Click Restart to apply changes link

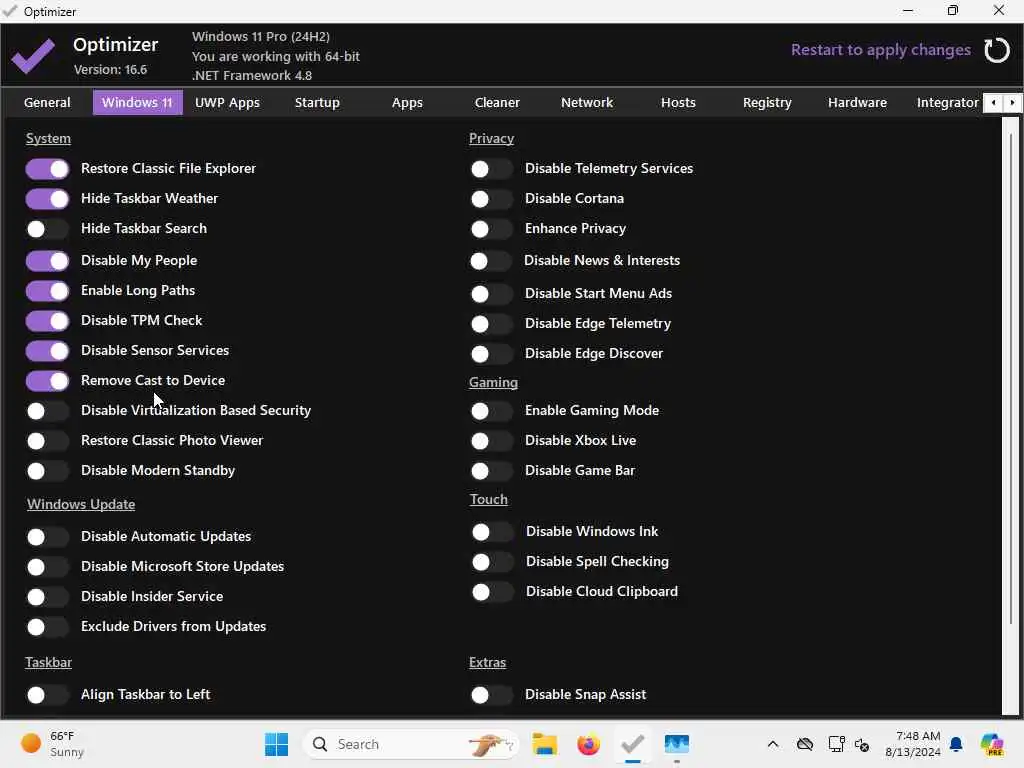pyautogui.click(x=880, y=50)
